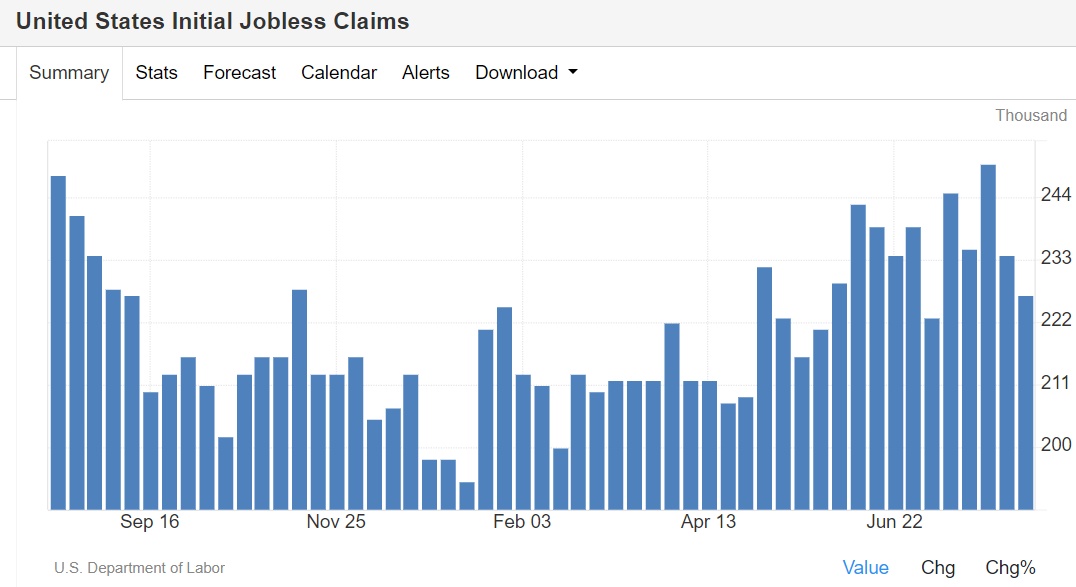Click the Jun 22 axis label
The width and height of the screenshot is (1076, 587).
[894, 522]
